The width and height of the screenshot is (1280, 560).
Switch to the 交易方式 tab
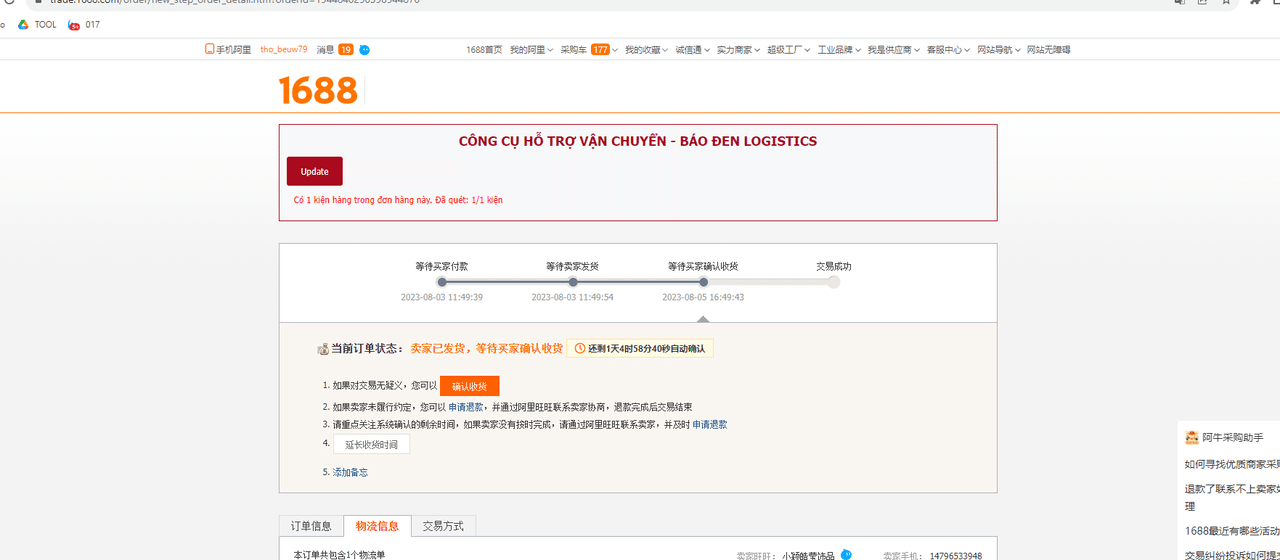443,526
